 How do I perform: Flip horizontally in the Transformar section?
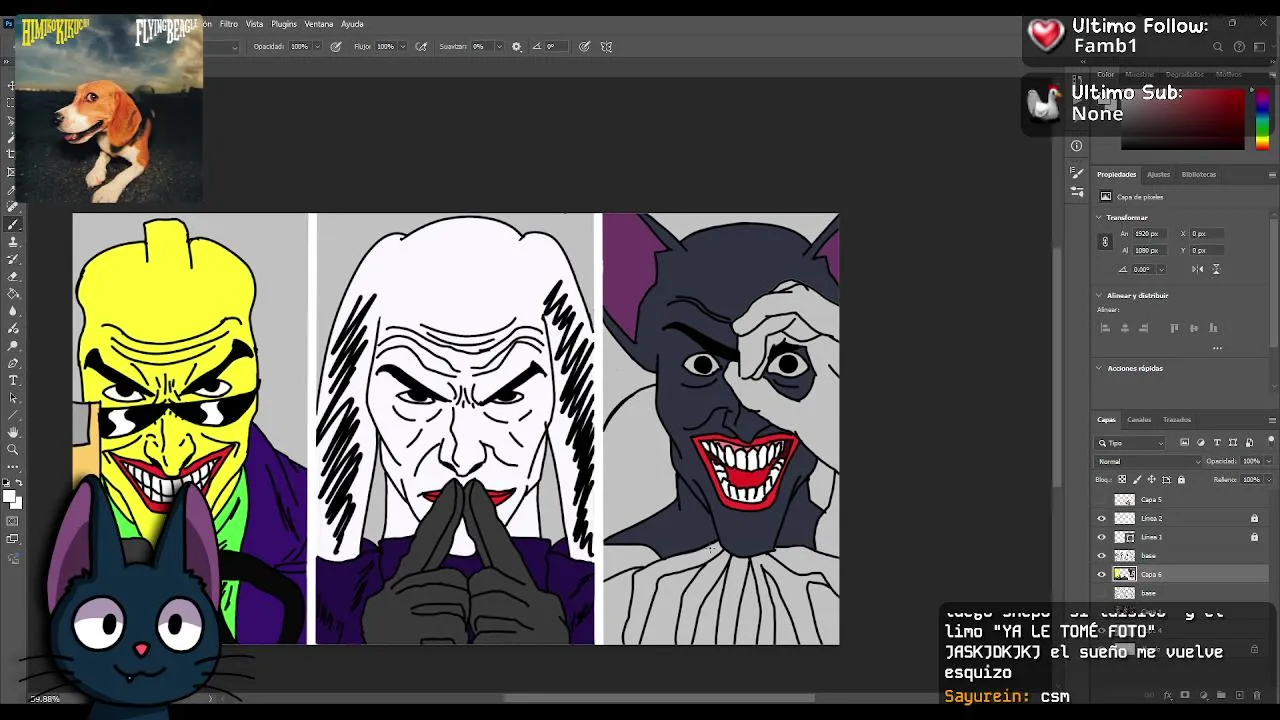click(x=1198, y=269)
